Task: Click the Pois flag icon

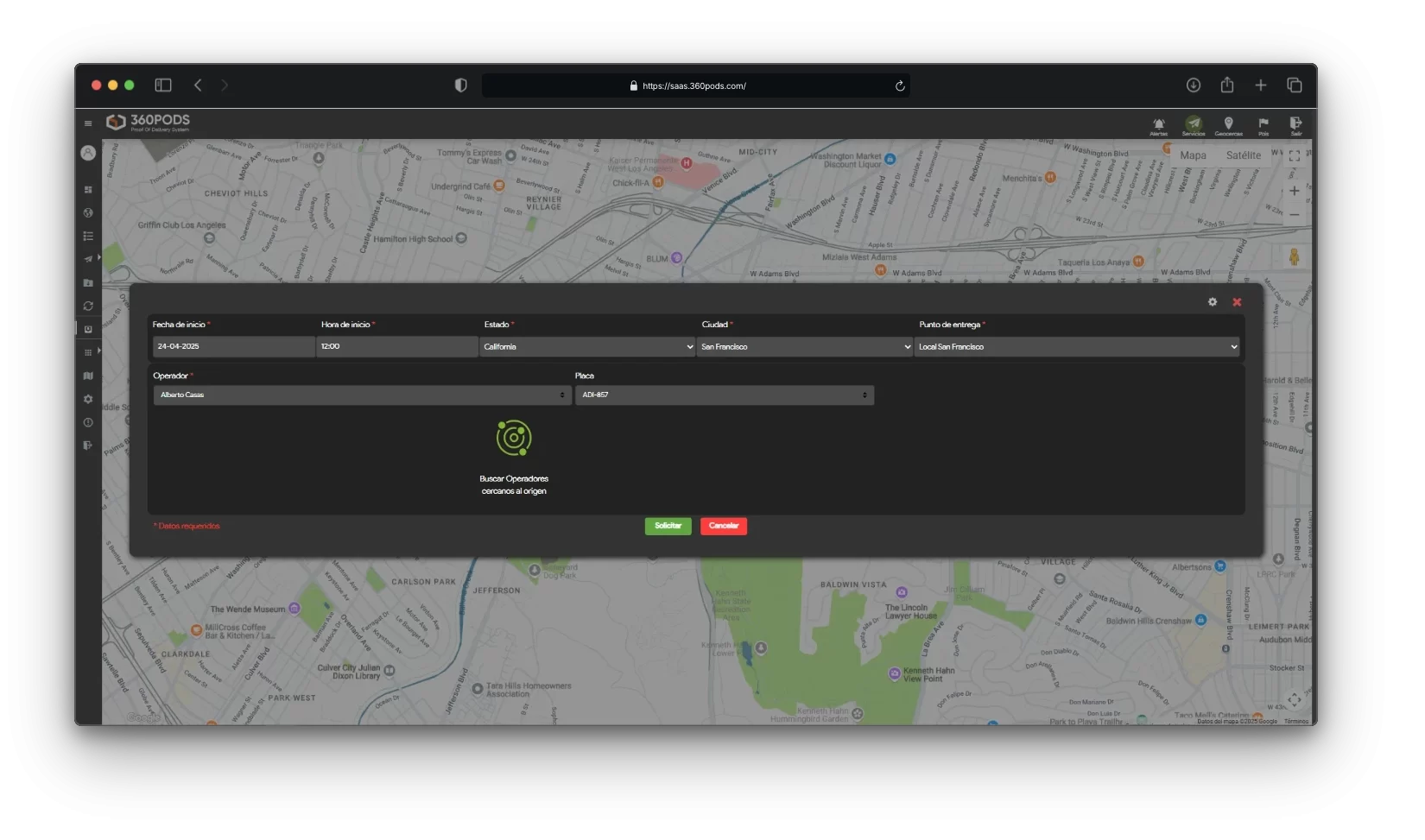Action: 1263,124
